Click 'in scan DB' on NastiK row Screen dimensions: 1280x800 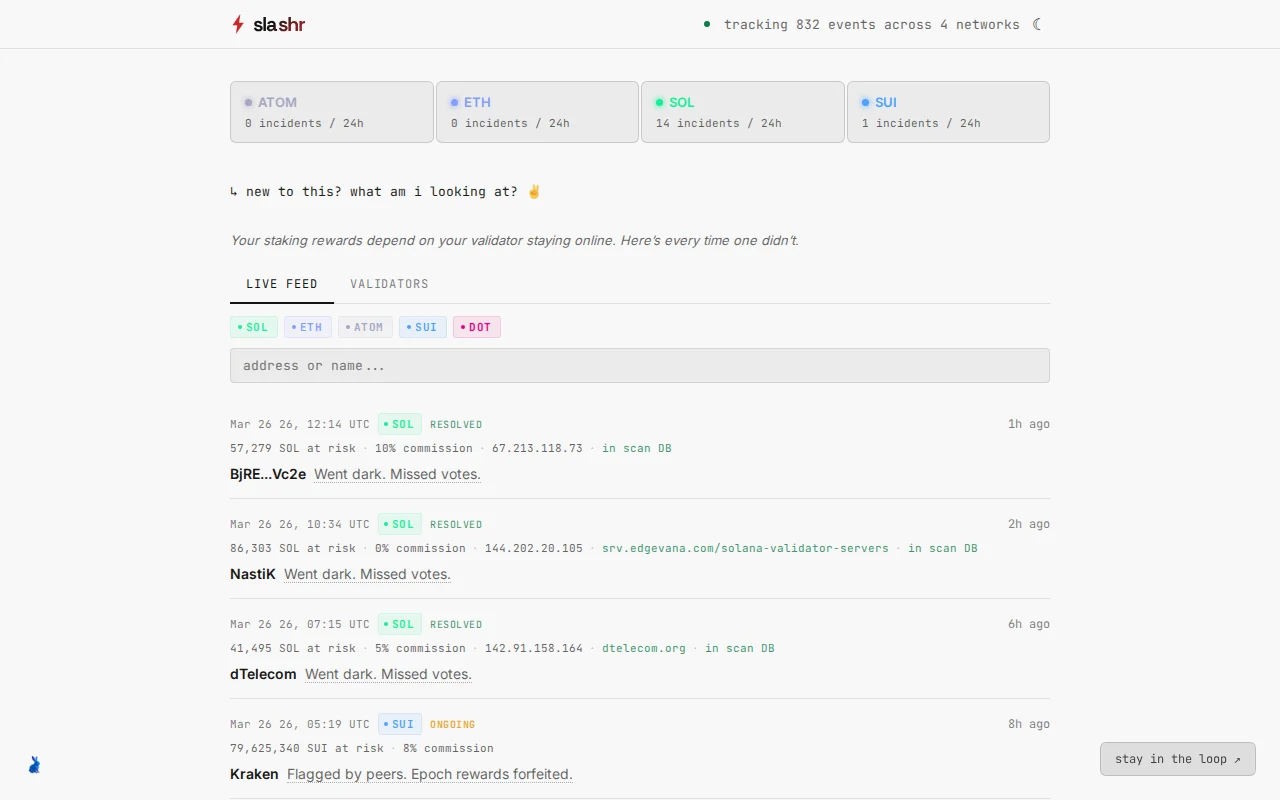(943, 548)
